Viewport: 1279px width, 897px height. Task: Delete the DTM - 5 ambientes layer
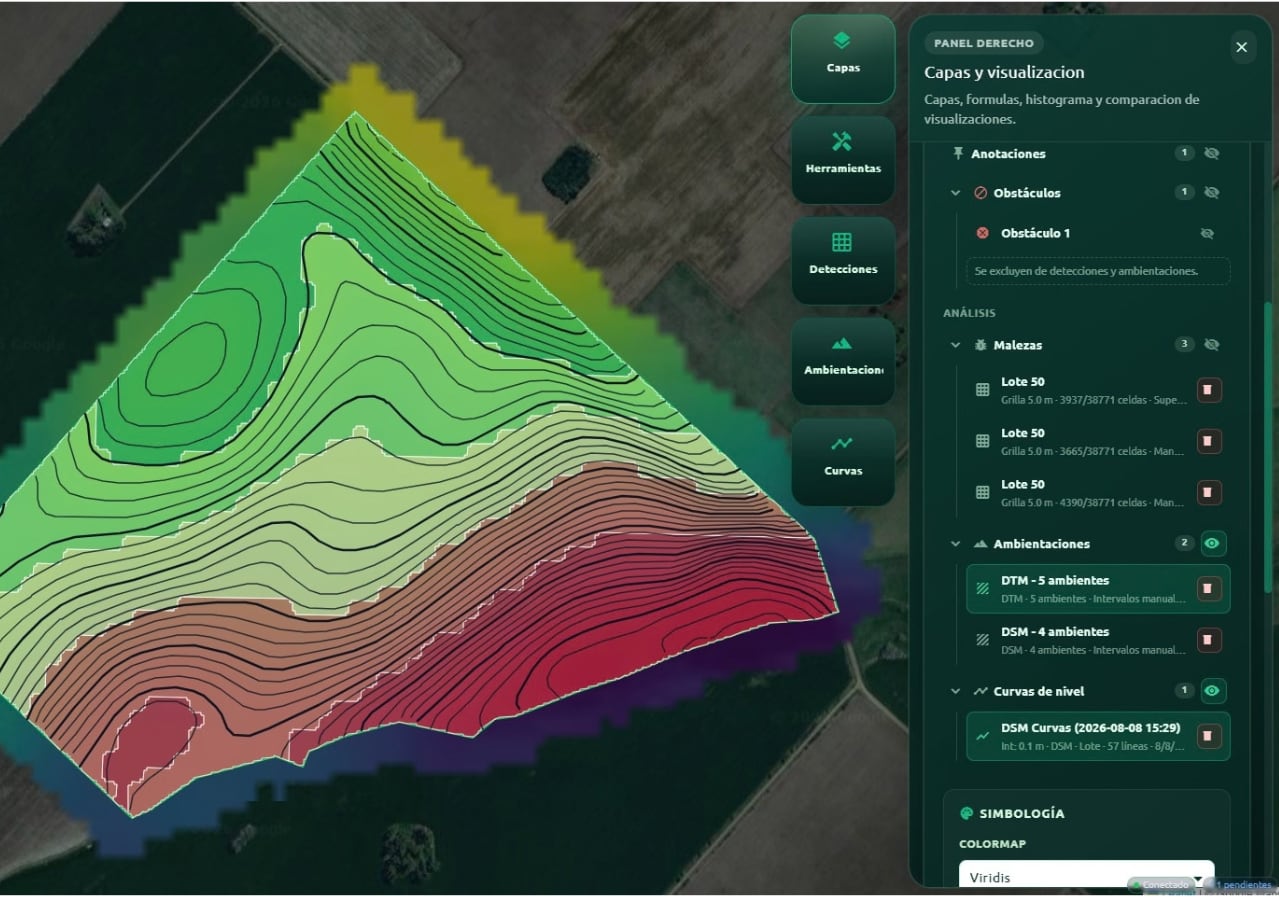click(x=1209, y=589)
